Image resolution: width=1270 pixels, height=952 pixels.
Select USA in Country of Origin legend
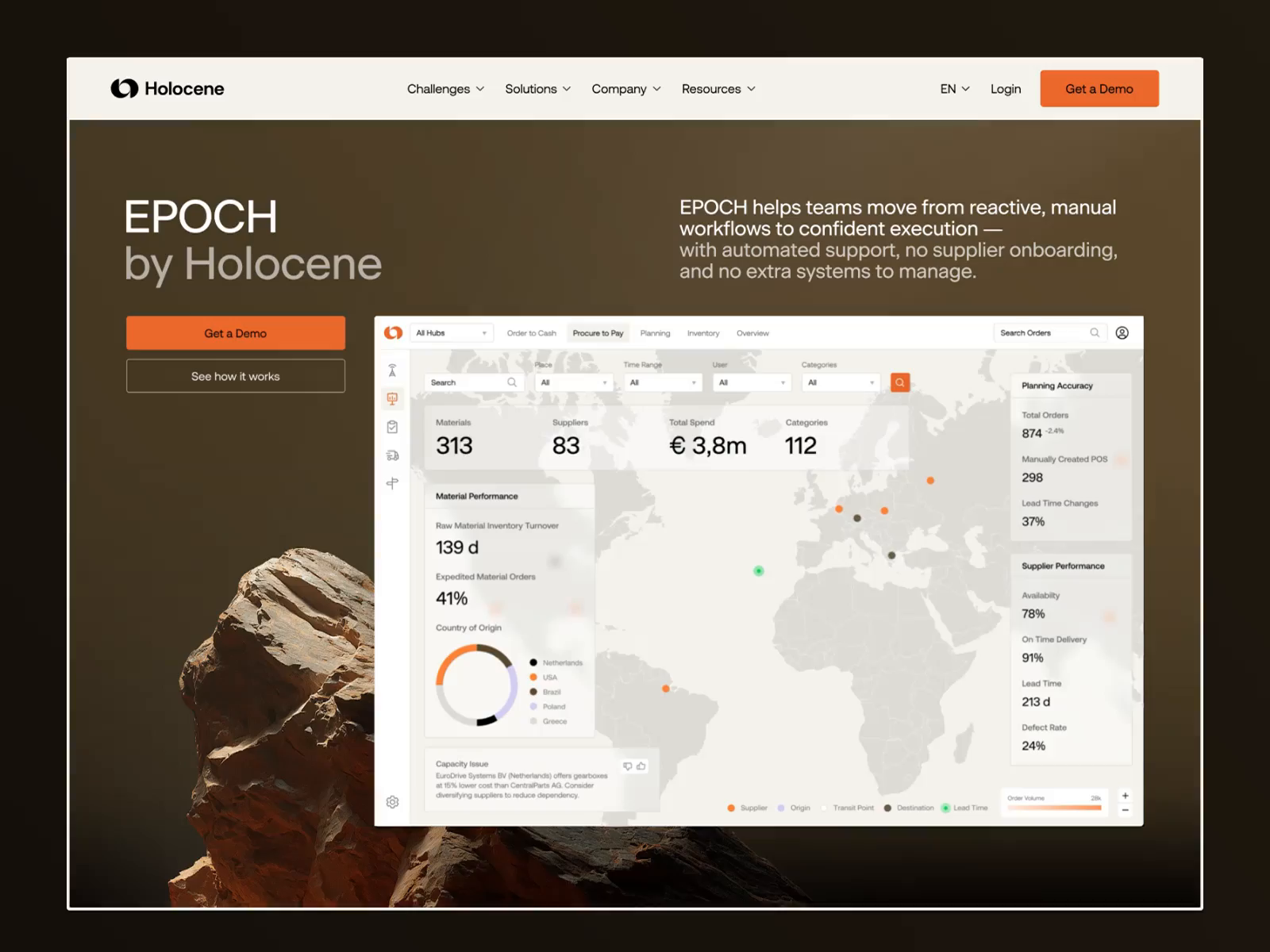tap(544, 678)
